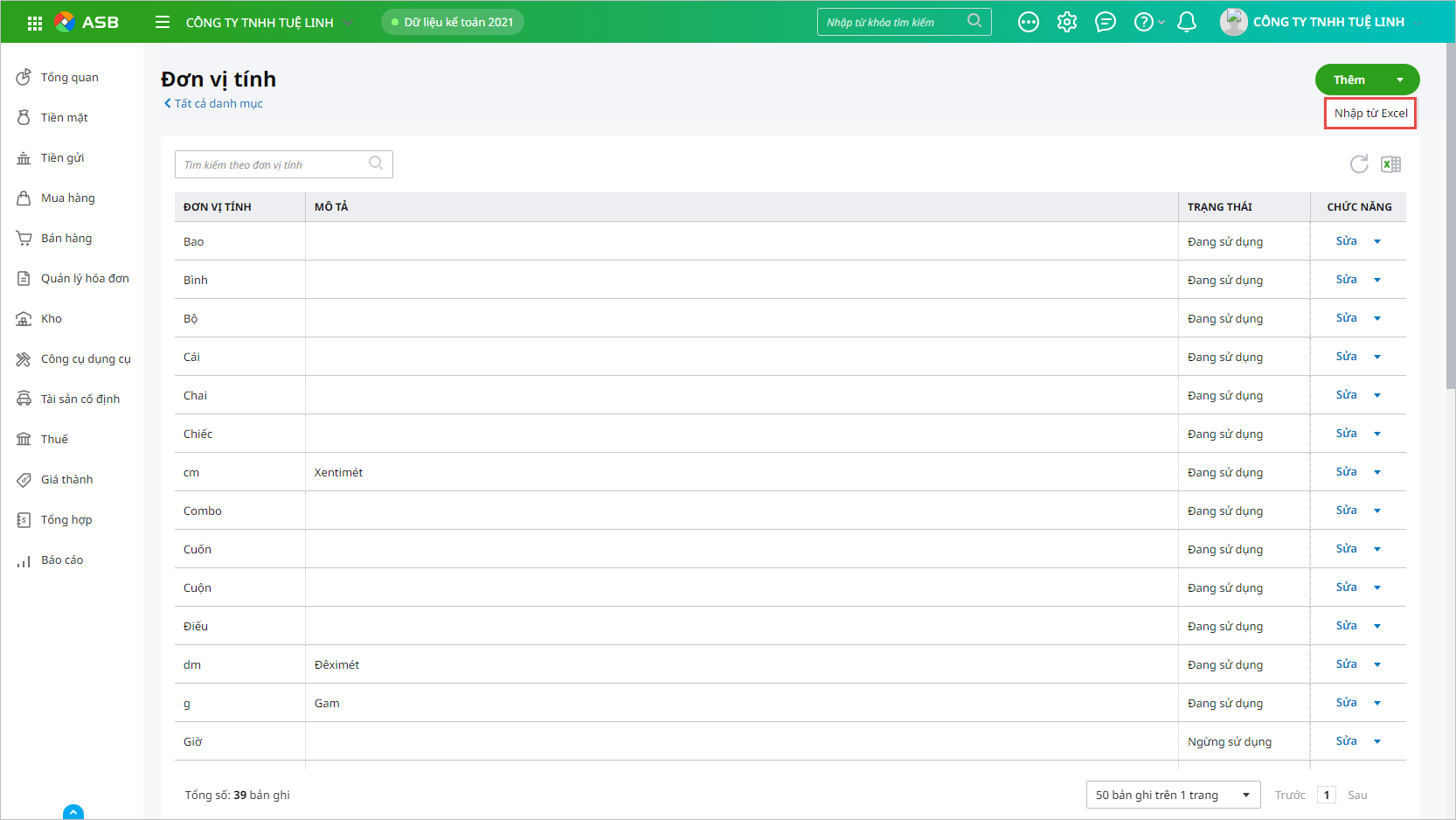Open the settings gear icon
This screenshot has height=820, width=1456.
[x=1066, y=22]
